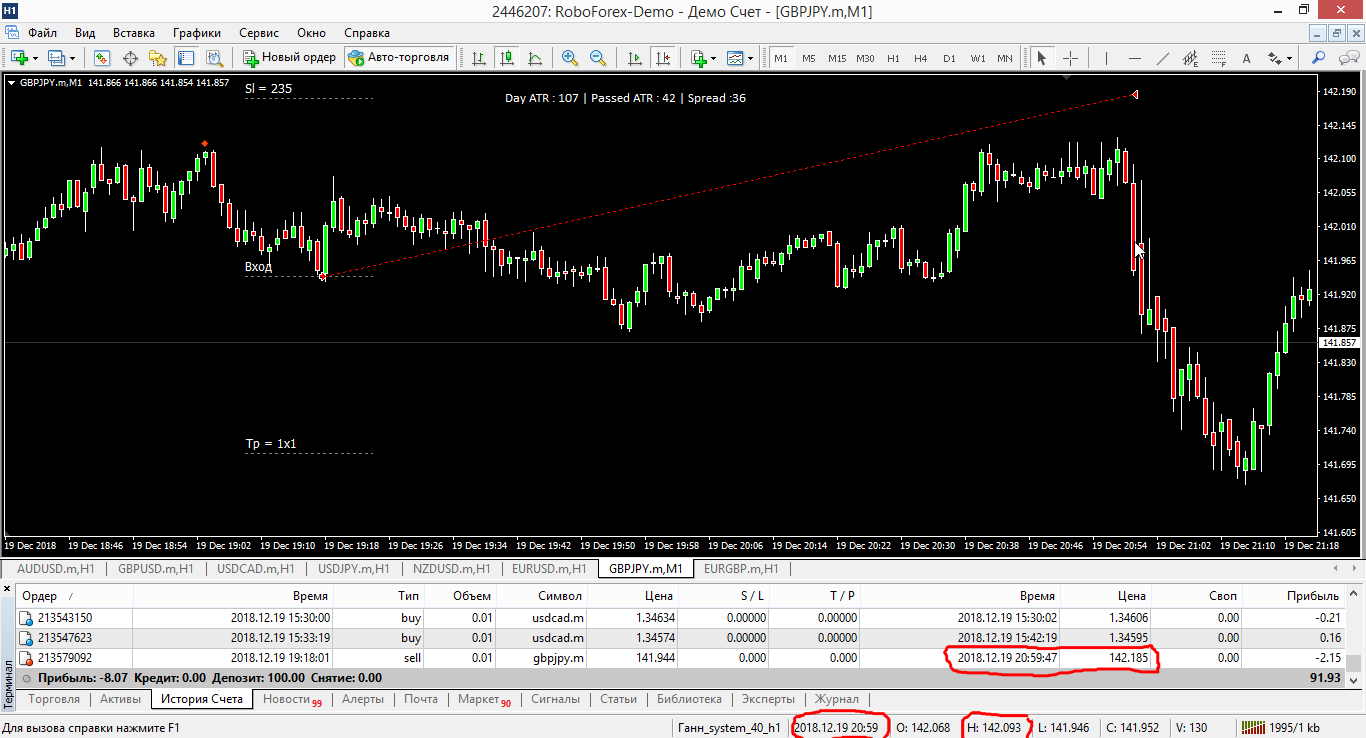Open the Сервис menu

tap(259, 33)
